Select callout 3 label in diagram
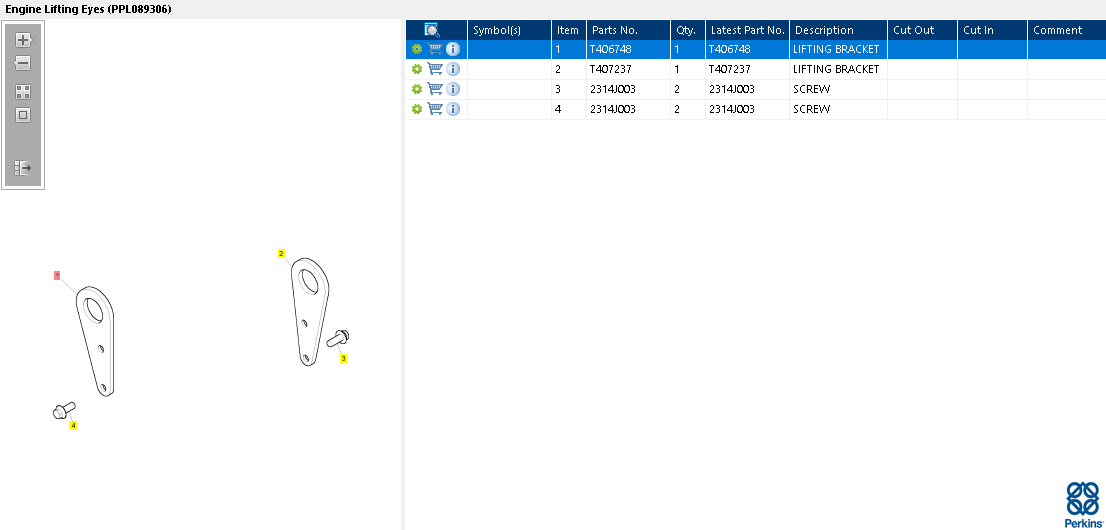Screen dimensions: 1106x530 [344, 359]
